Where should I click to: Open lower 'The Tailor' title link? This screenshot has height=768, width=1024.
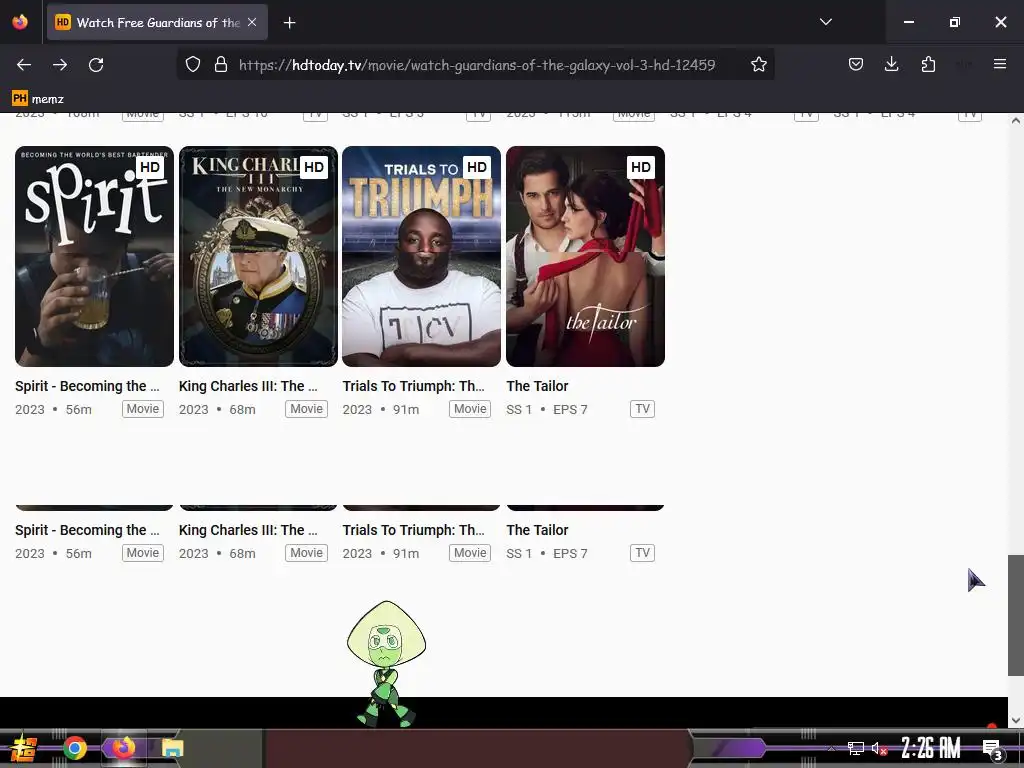(537, 530)
